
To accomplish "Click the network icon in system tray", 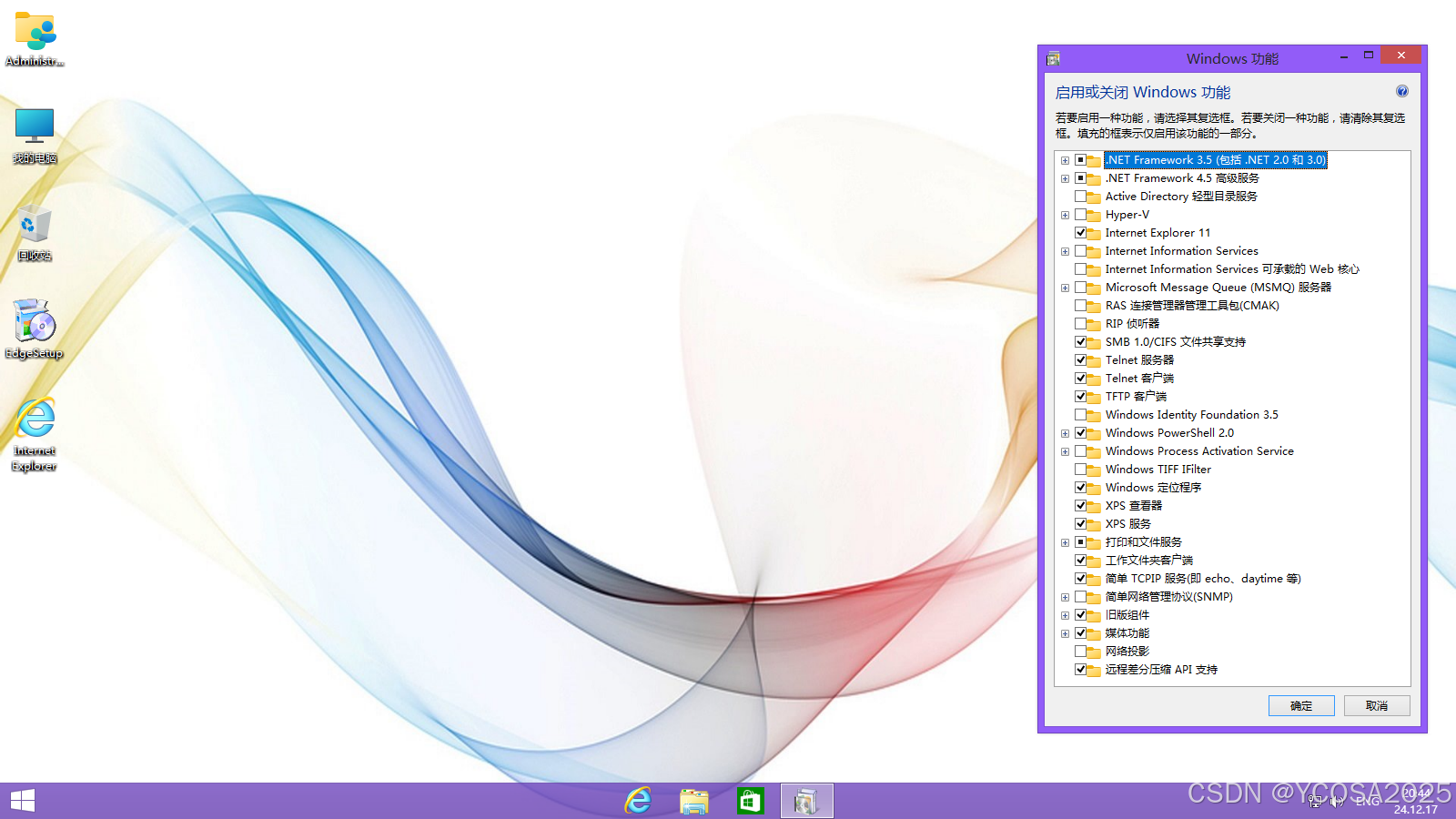I will click(x=1315, y=802).
